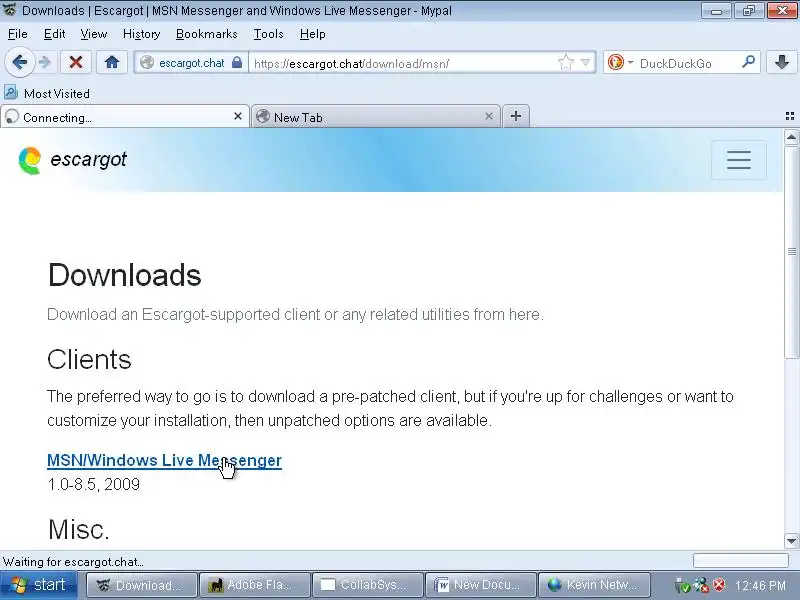Click in the URL address field
The image size is (800, 600).
[403, 63]
